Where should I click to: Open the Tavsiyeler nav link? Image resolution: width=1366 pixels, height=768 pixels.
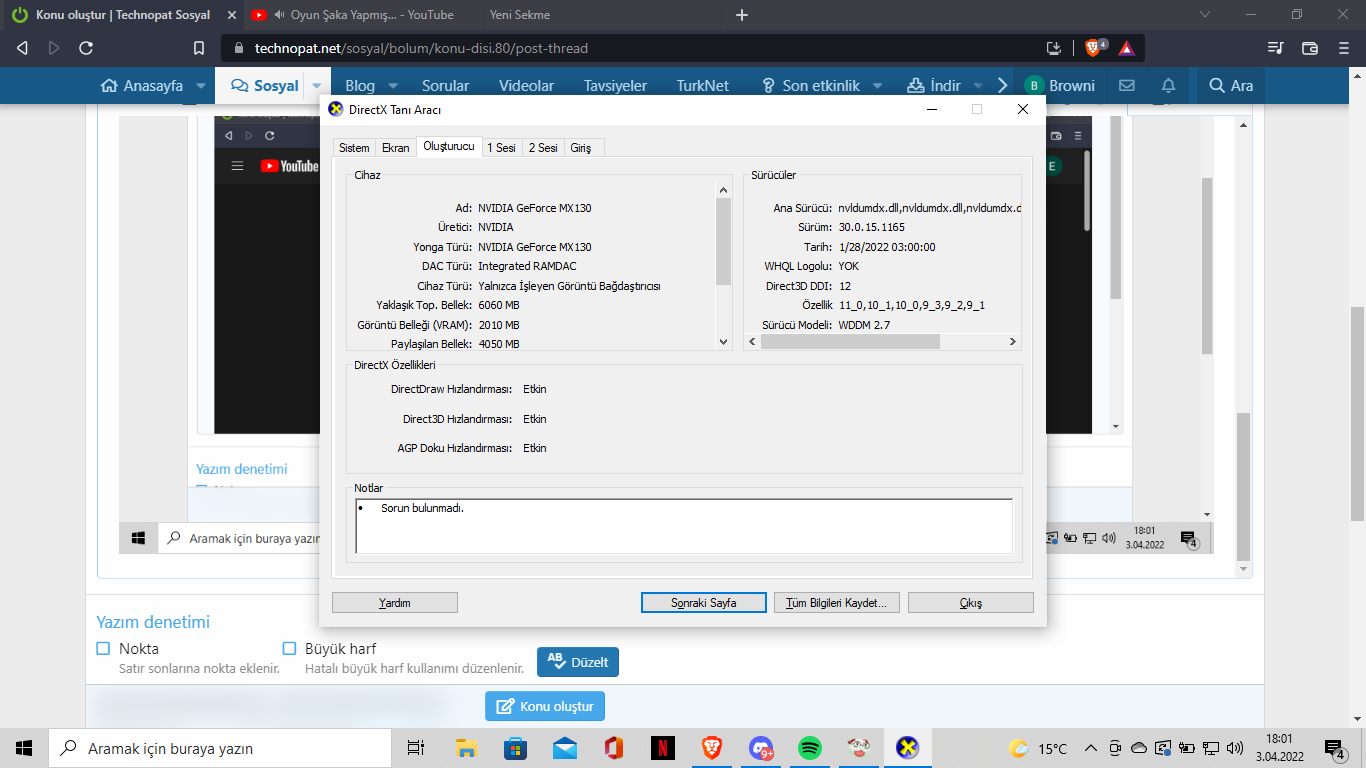(x=615, y=86)
